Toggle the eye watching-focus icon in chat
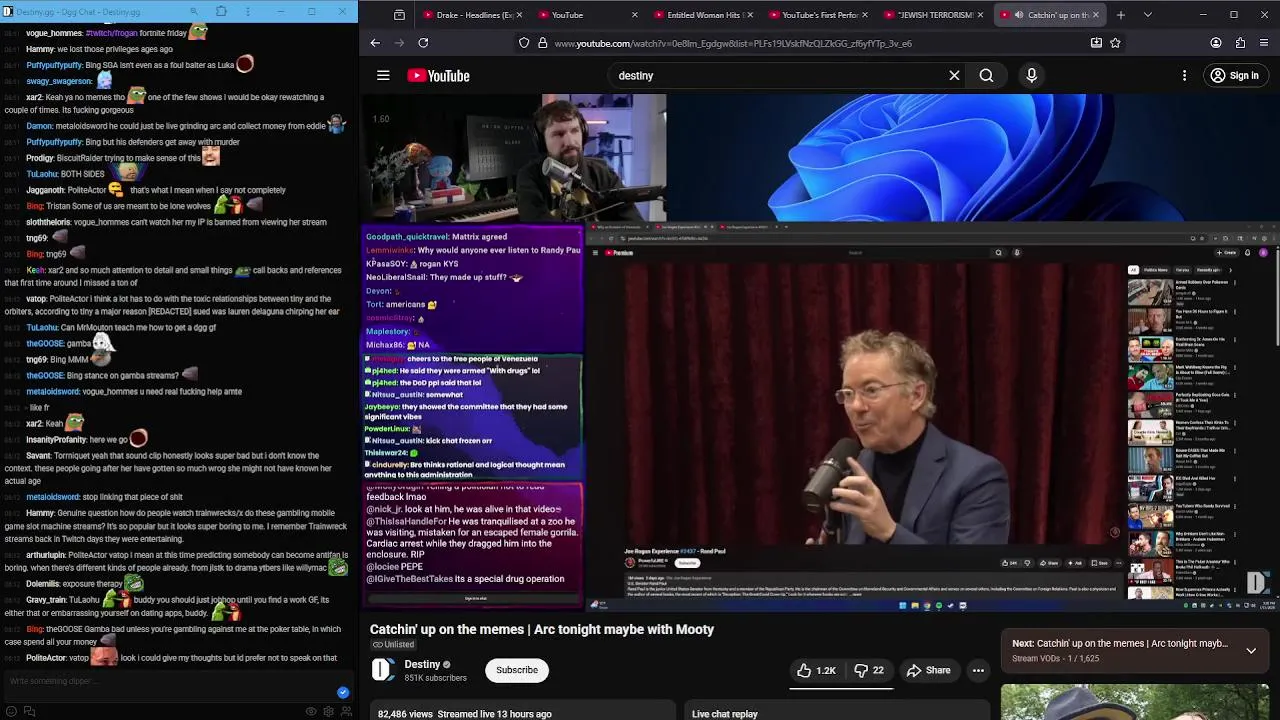This screenshot has height=720, width=1280. point(311,711)
